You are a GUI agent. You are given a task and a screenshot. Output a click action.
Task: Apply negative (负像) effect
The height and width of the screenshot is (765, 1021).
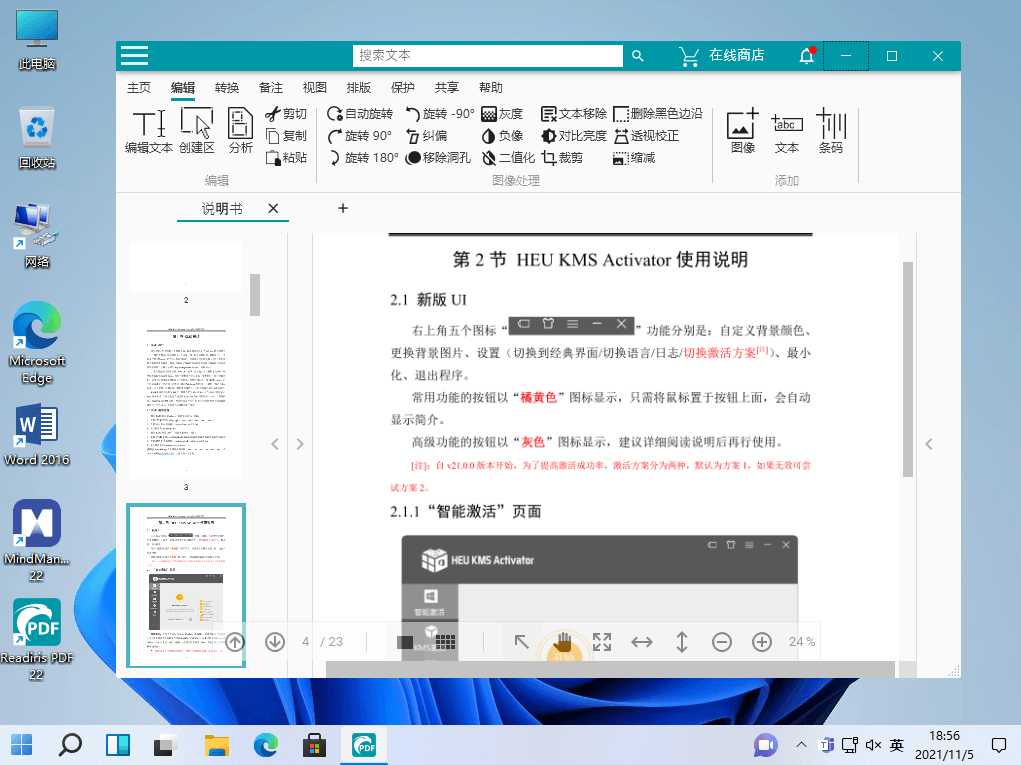pyautogui.click(x=502, y=135)
